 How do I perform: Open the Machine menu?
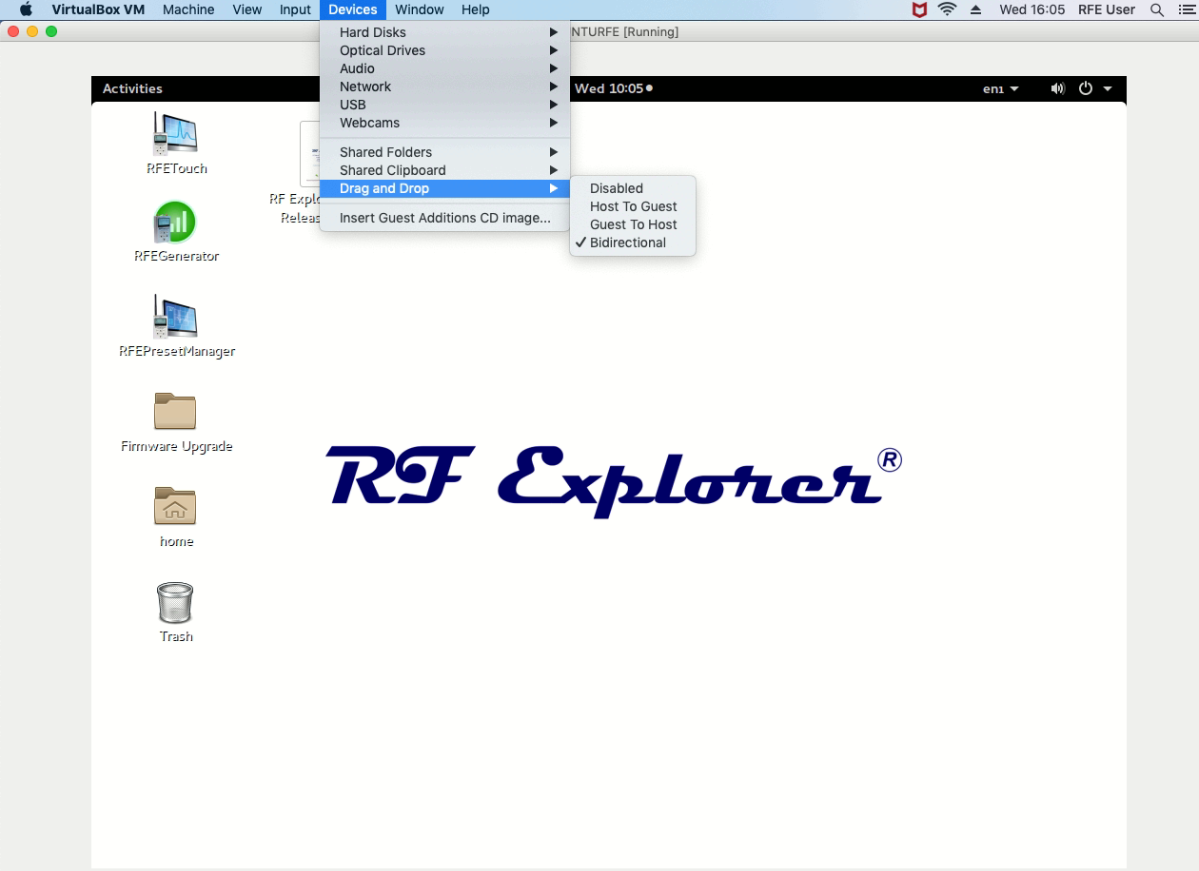tap(188, 10)
